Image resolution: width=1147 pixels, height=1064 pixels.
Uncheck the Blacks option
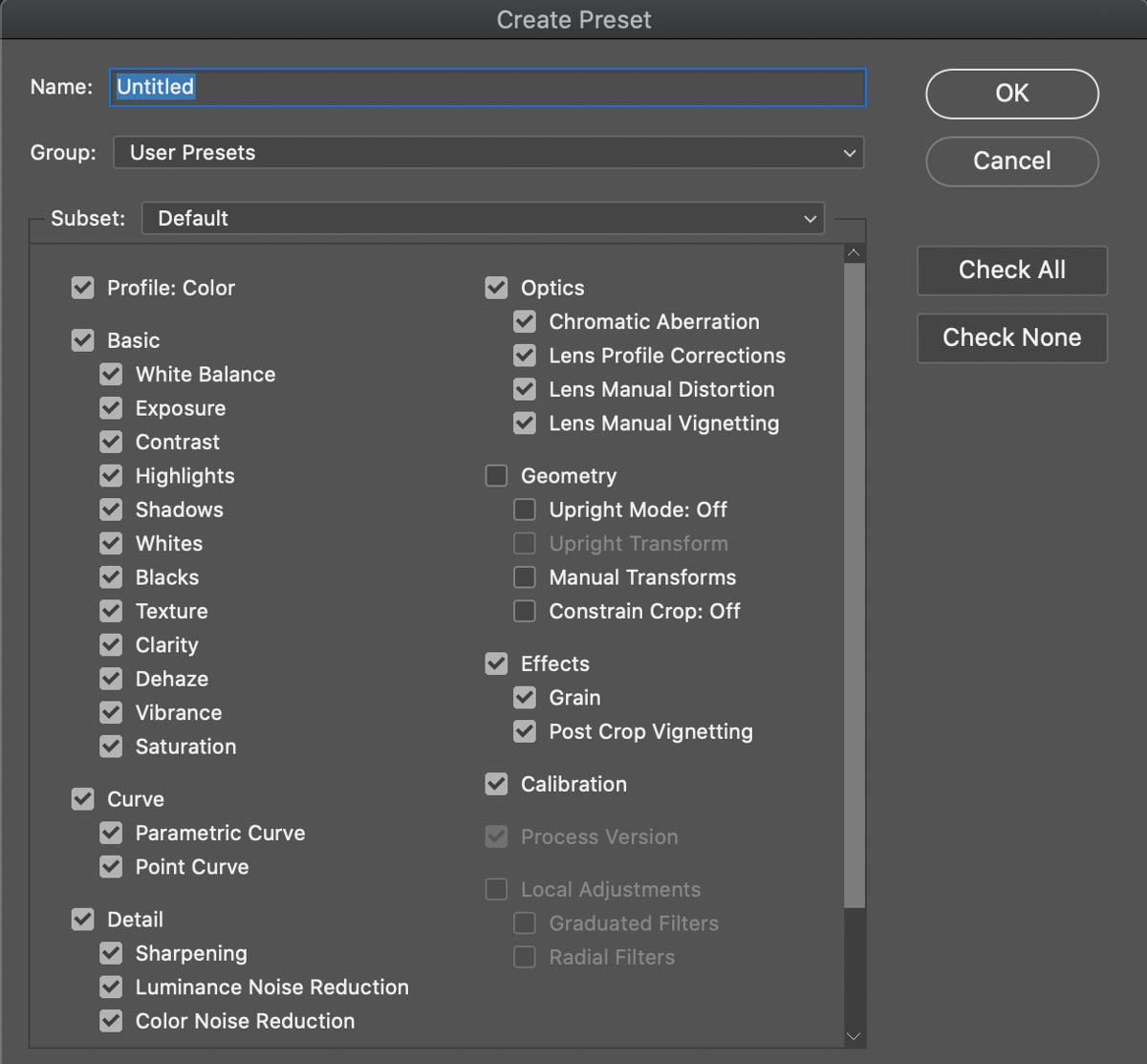pyautogui.click(x=111, y=577)
